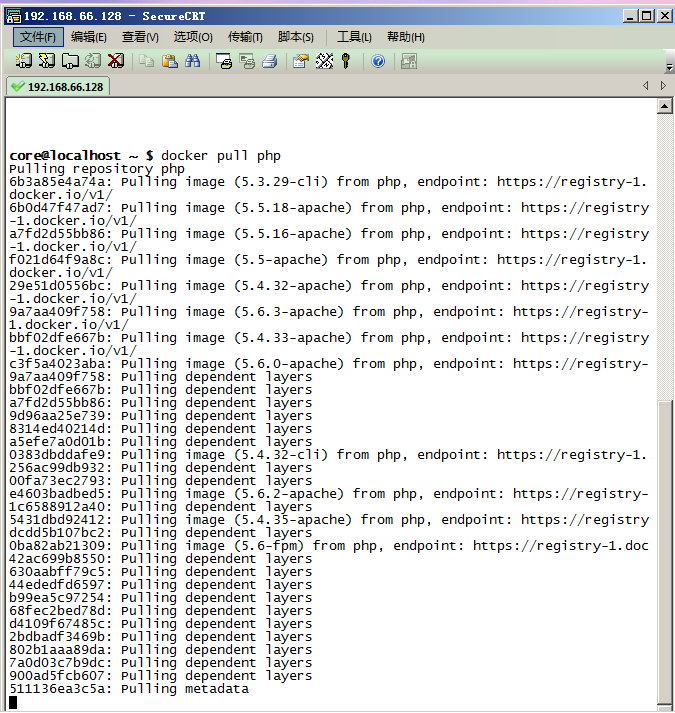Open the 编辑(E) menu
Viewport: 675px width, 713px height.
[x=89, y=37]
